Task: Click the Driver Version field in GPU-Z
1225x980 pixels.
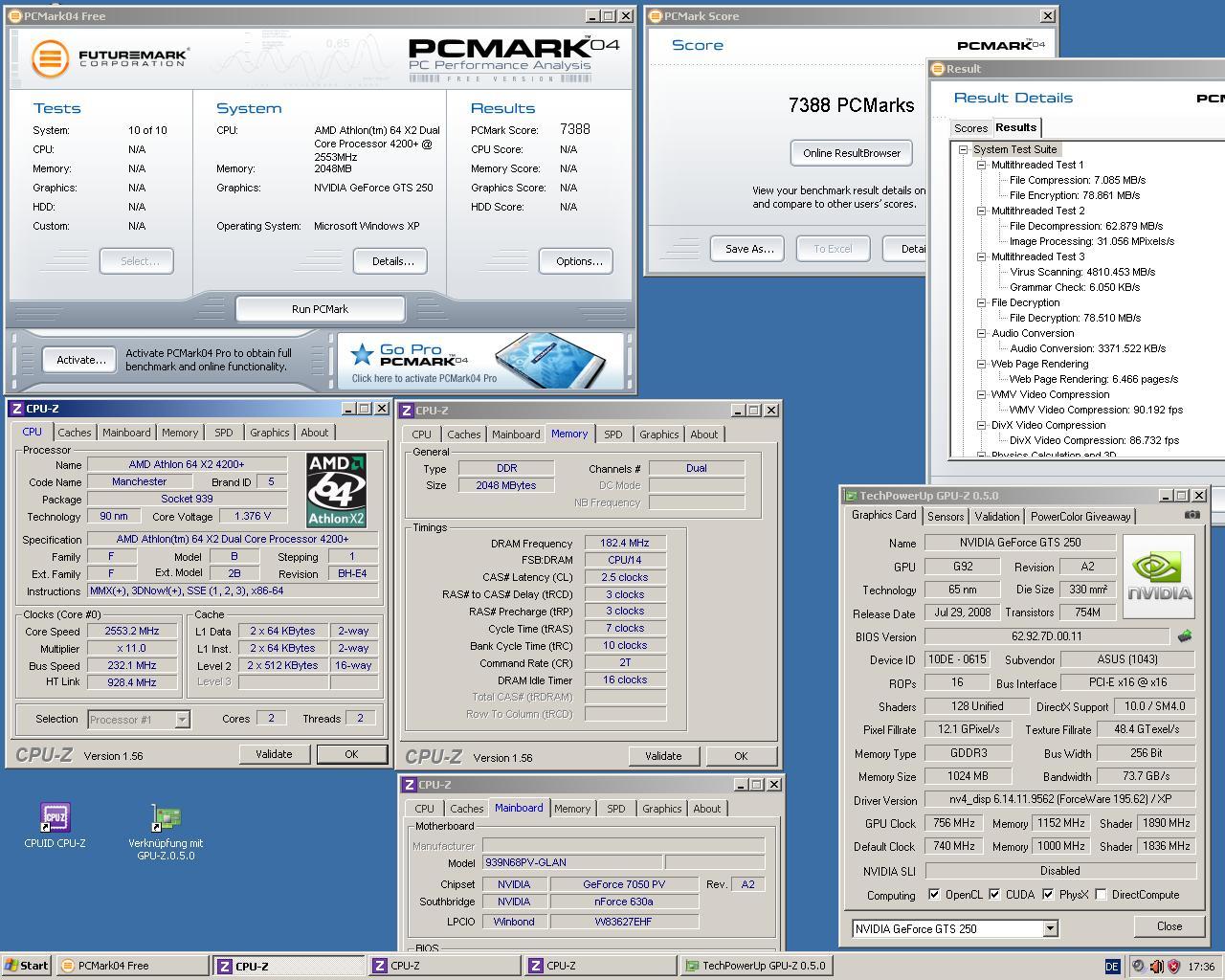Action: [x=1060, y=799]
